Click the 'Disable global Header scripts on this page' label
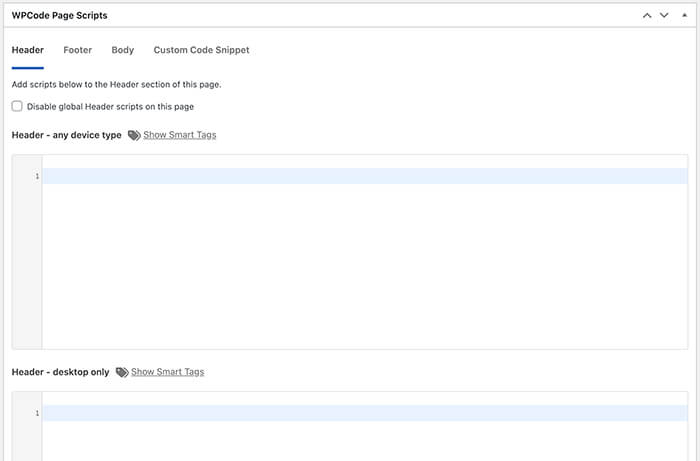The width and height of the screenshot is (700, 461). [x=110, y=107]
